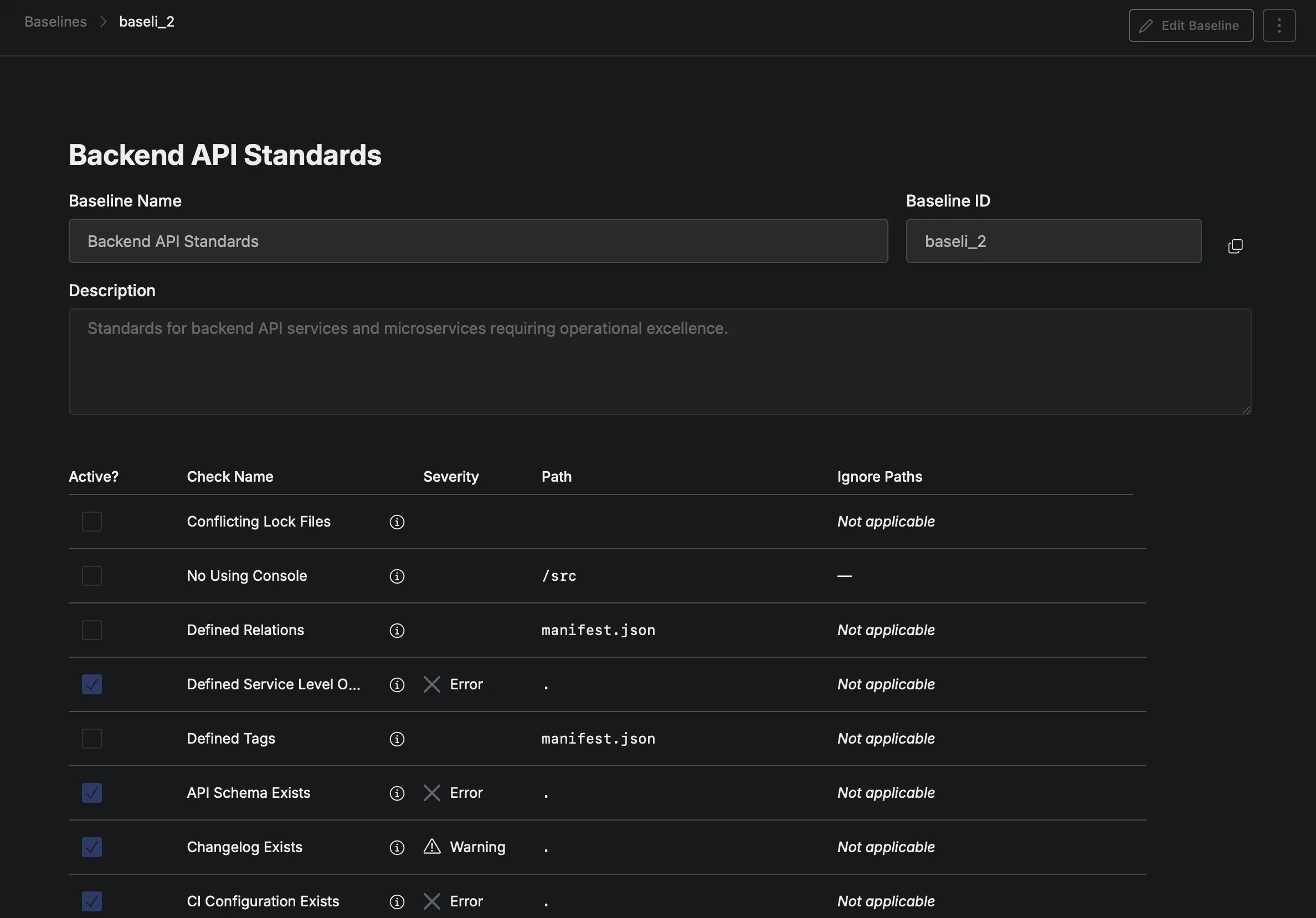Copy the Baseline ID to clipboard

(1235, 246)
